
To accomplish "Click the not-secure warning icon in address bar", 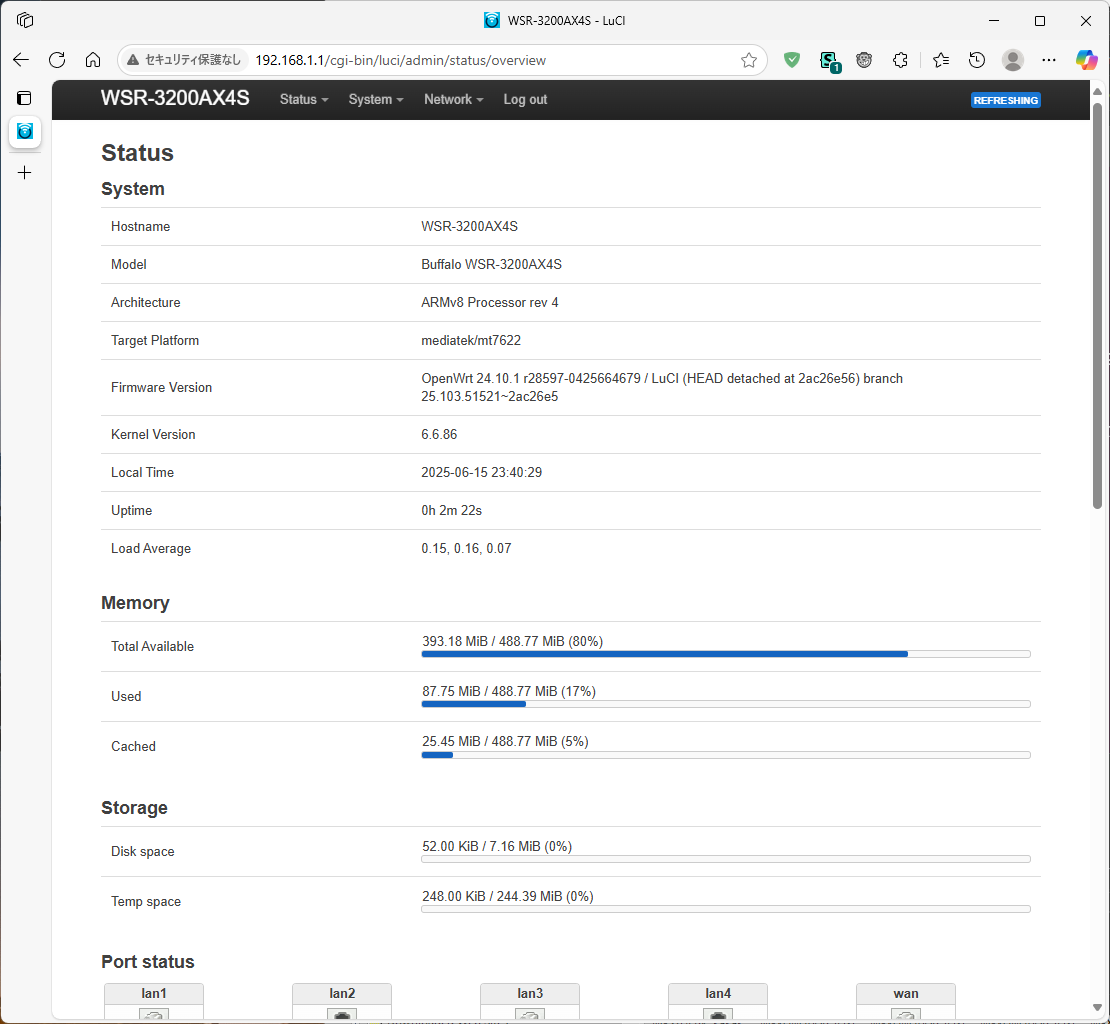I will pos(133,60).
